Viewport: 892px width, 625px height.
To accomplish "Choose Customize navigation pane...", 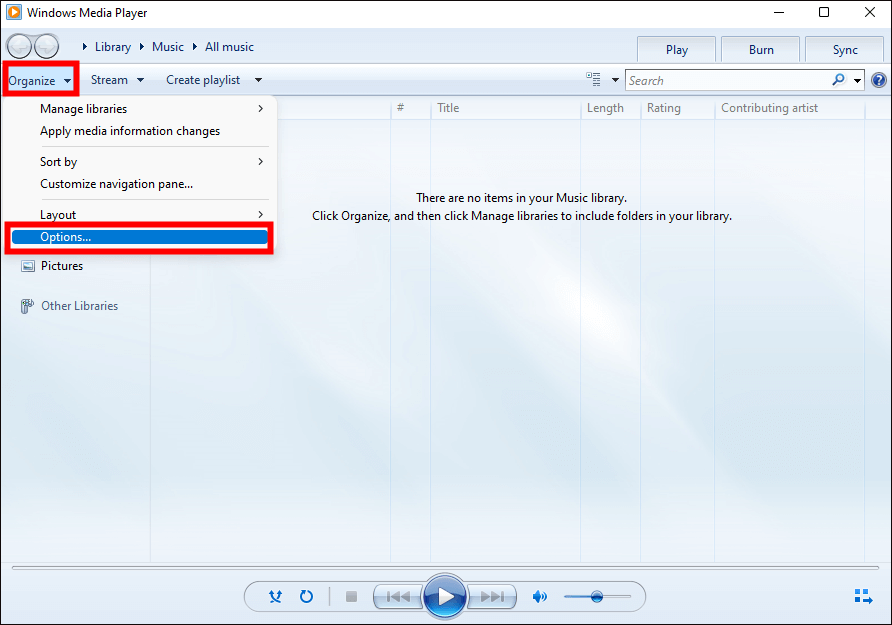I will click(116, 184).
